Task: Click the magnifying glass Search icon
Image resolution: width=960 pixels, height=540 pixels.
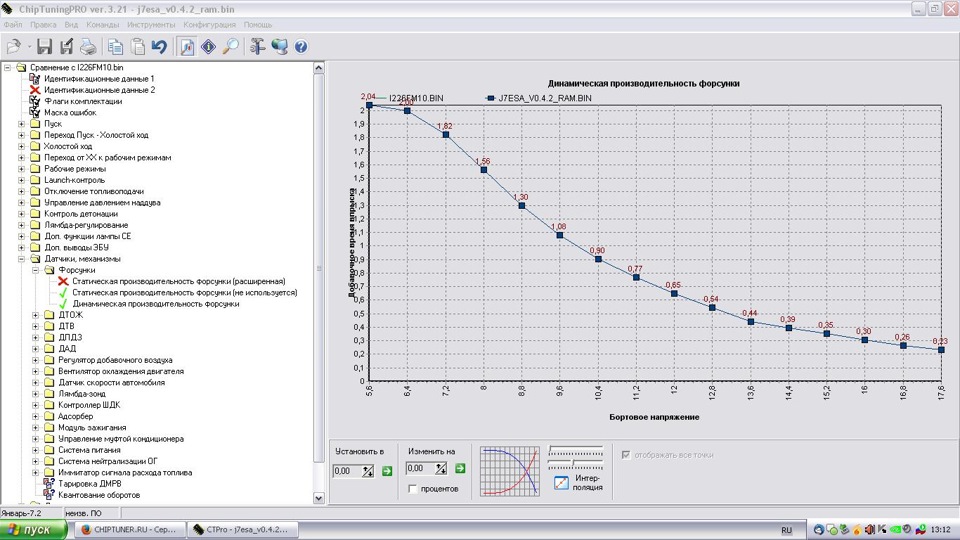Action: click(230, 47)
